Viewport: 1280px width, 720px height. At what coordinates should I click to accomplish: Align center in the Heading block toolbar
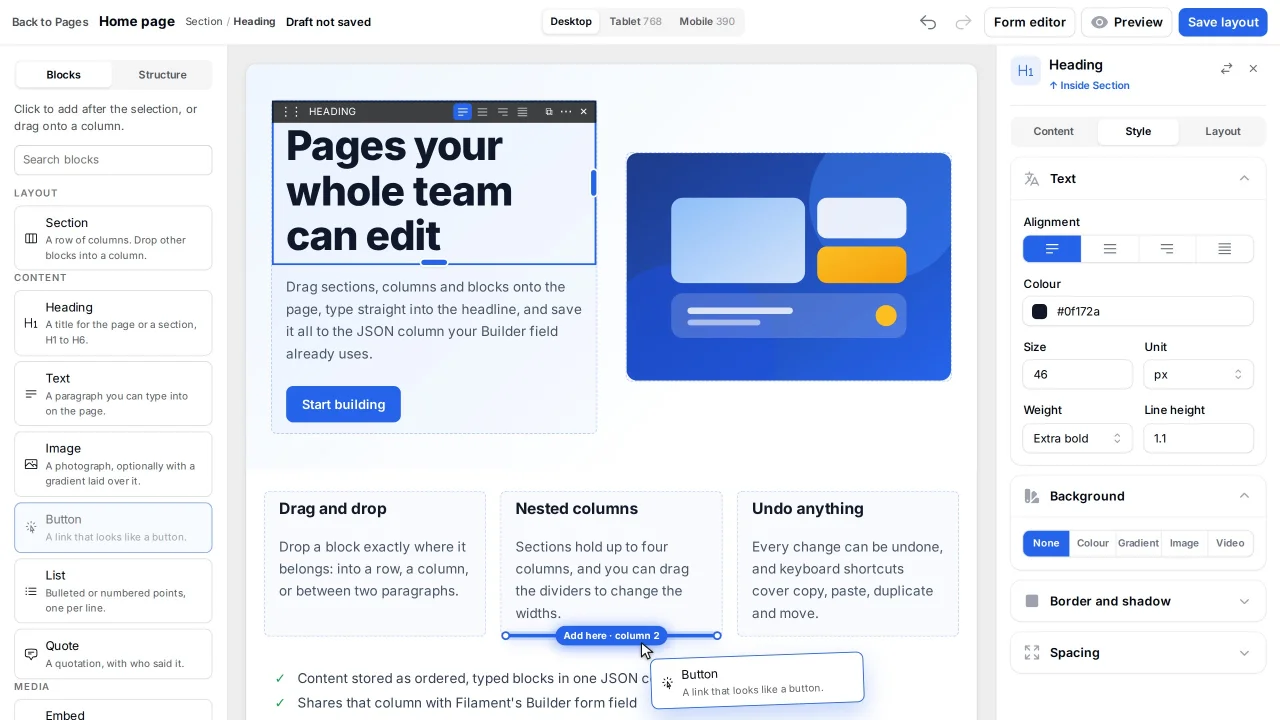click(482, 112)
